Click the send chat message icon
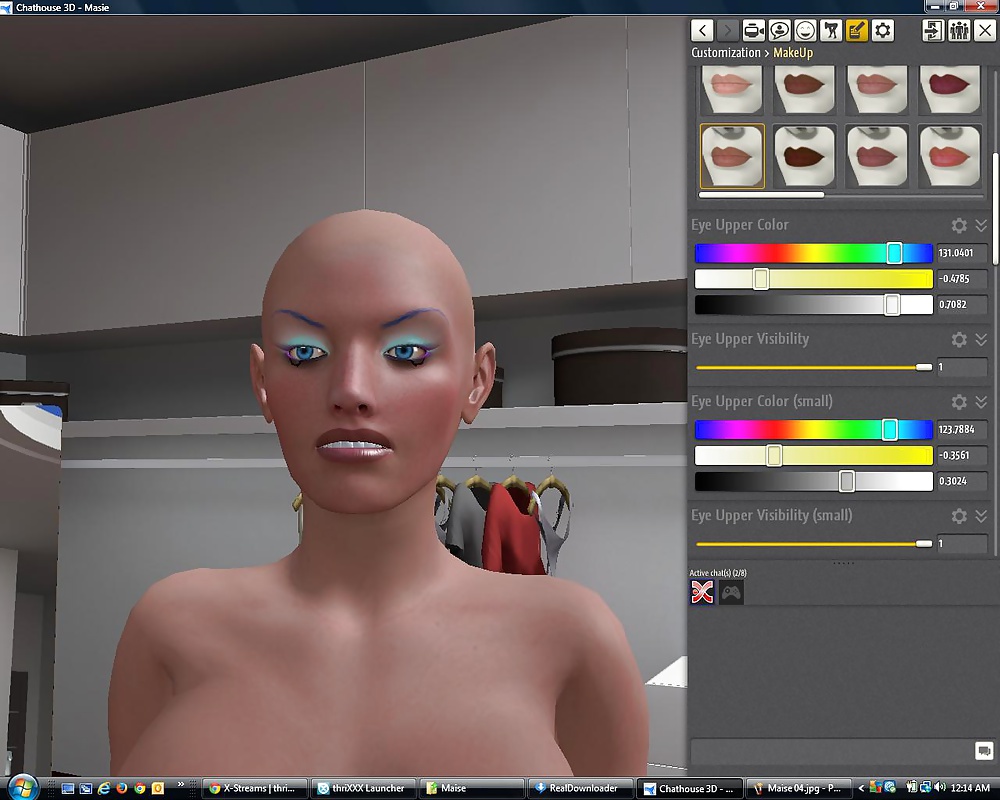 click(983, 751)
